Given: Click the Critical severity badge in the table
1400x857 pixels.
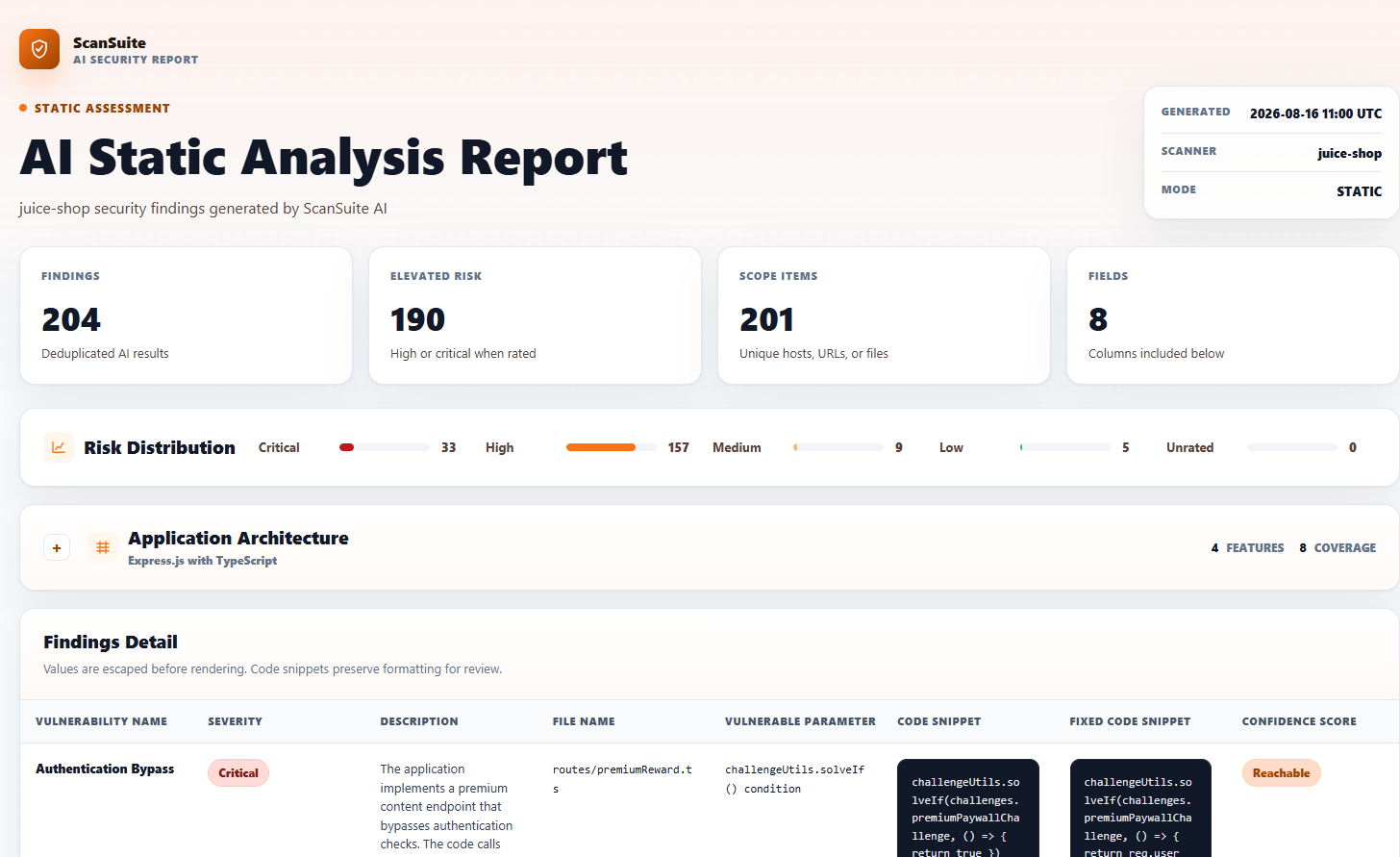Looking at the screenshot, I should 238,773.
